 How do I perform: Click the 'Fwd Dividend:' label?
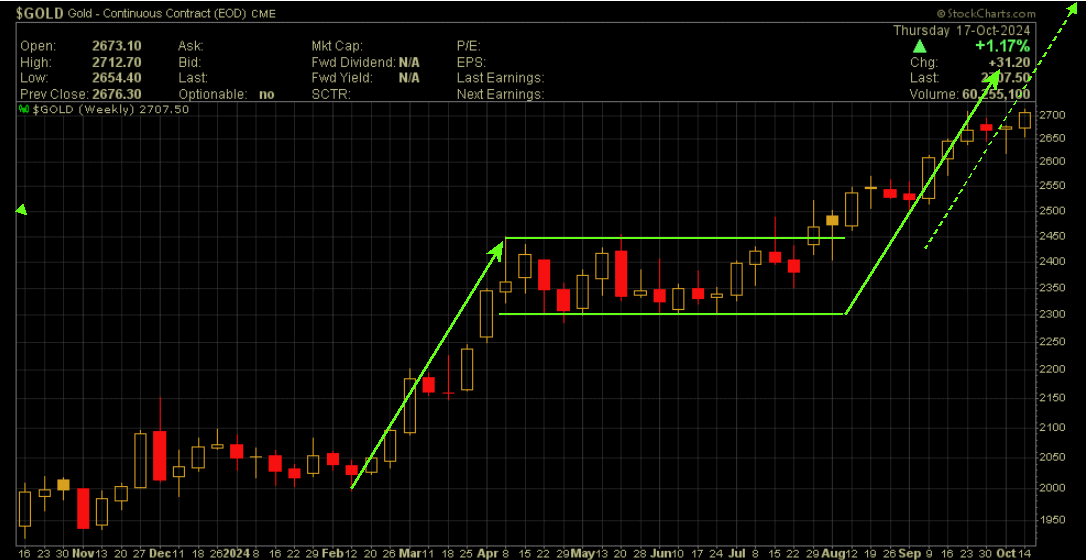(x=353, y=62)
